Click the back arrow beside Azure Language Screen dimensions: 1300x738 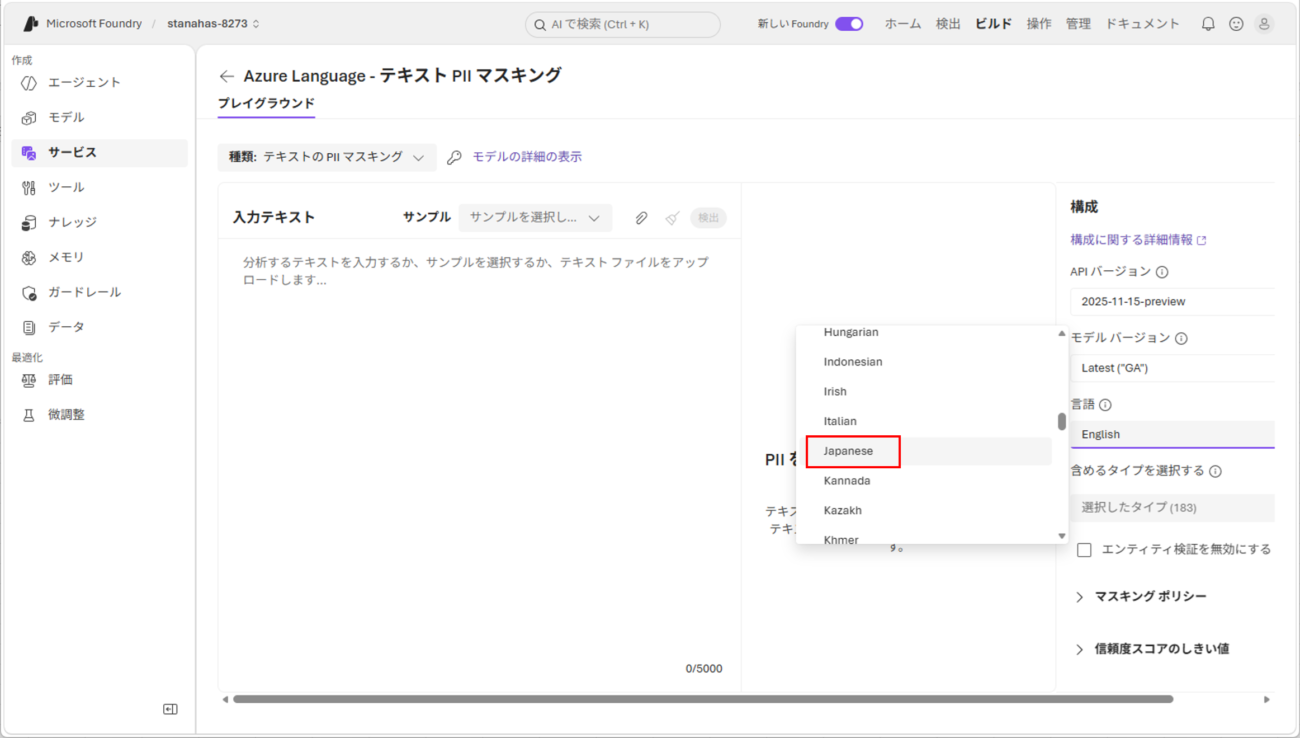pos(227,76)
